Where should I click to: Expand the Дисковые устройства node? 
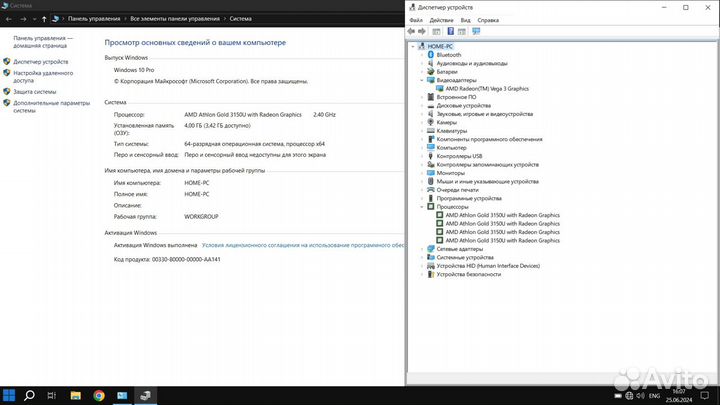click(x=422, y=106)
